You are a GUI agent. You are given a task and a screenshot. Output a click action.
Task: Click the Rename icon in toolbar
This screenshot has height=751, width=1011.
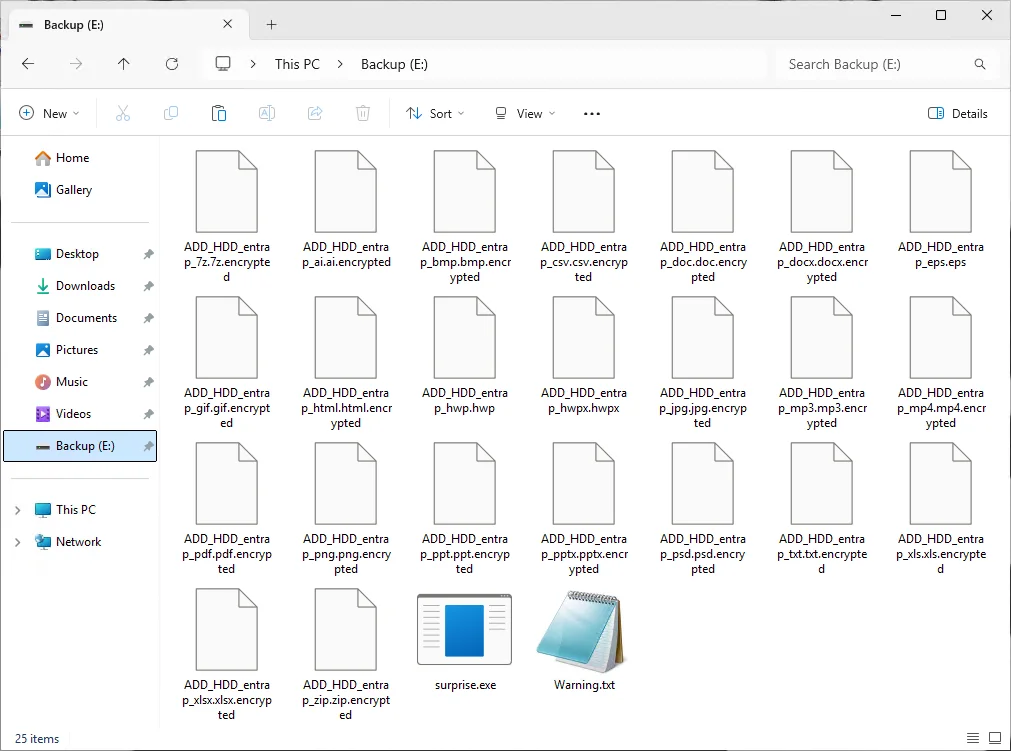click(x=267, y=114)
